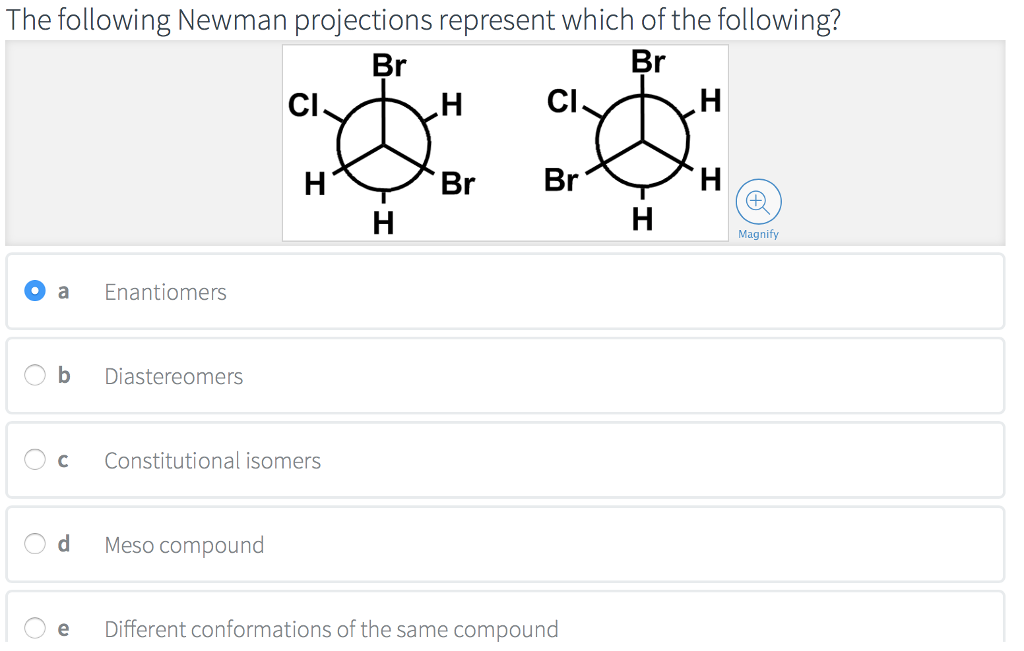Choose option c Constitutional isomers
This screenshot has width=1024, height=651.
click(x=35, y=459)
